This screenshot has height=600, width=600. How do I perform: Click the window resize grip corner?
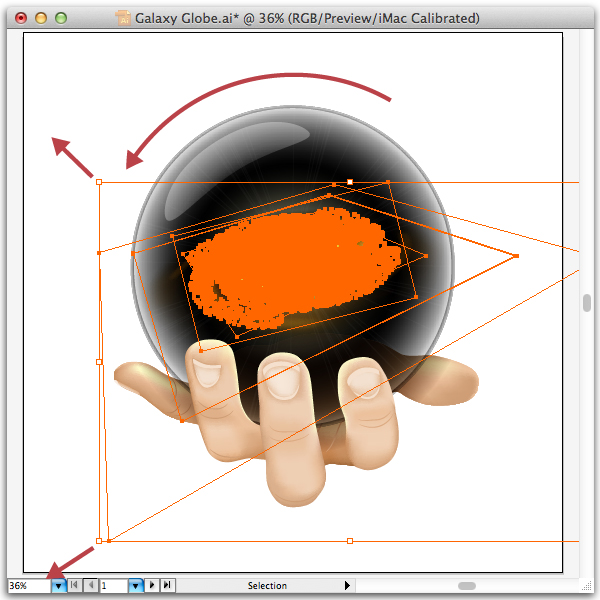587,586
